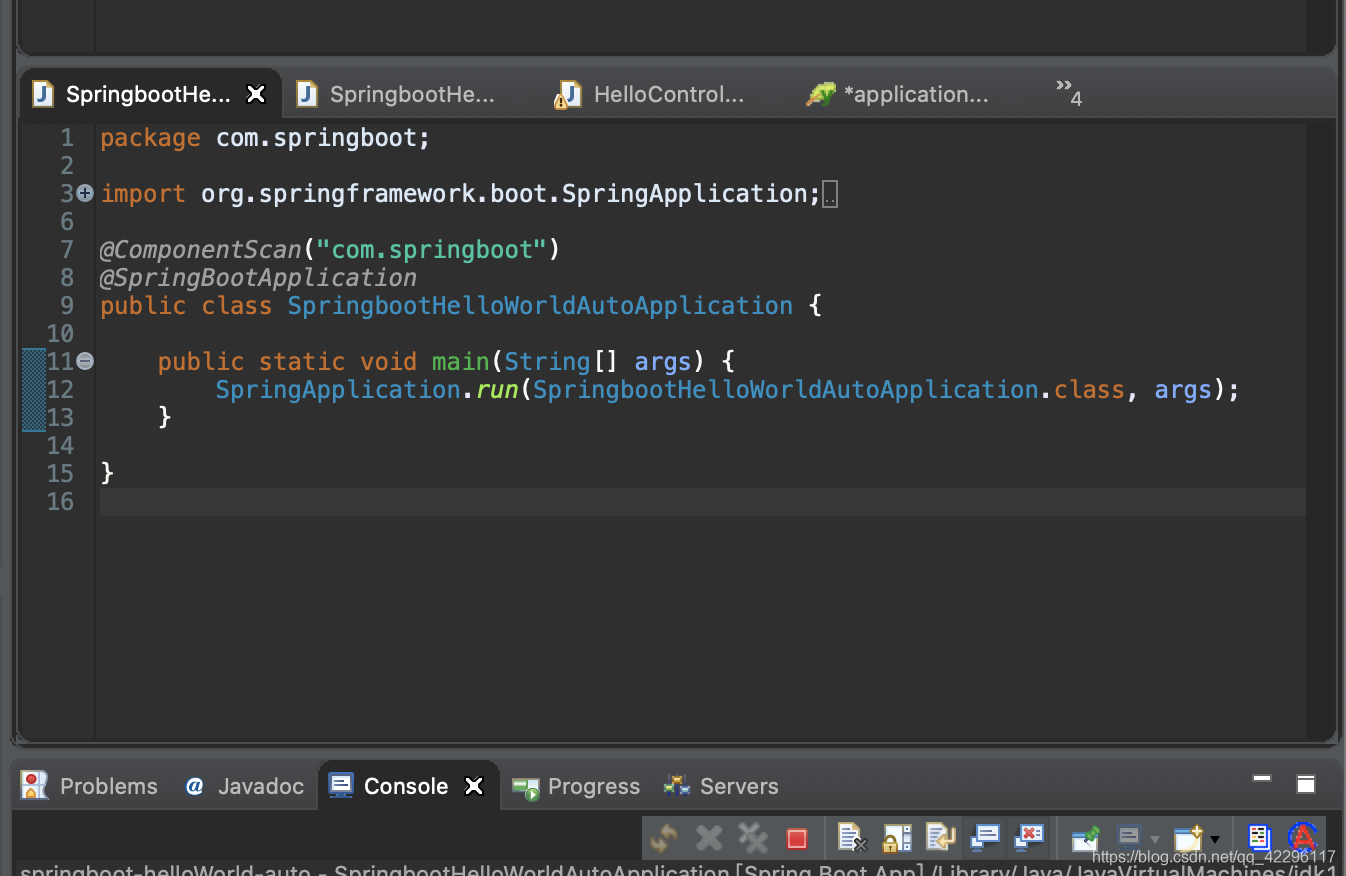Click Open Console icon
Viewport: 1346px width, 876px height.
coord(1188,838)
